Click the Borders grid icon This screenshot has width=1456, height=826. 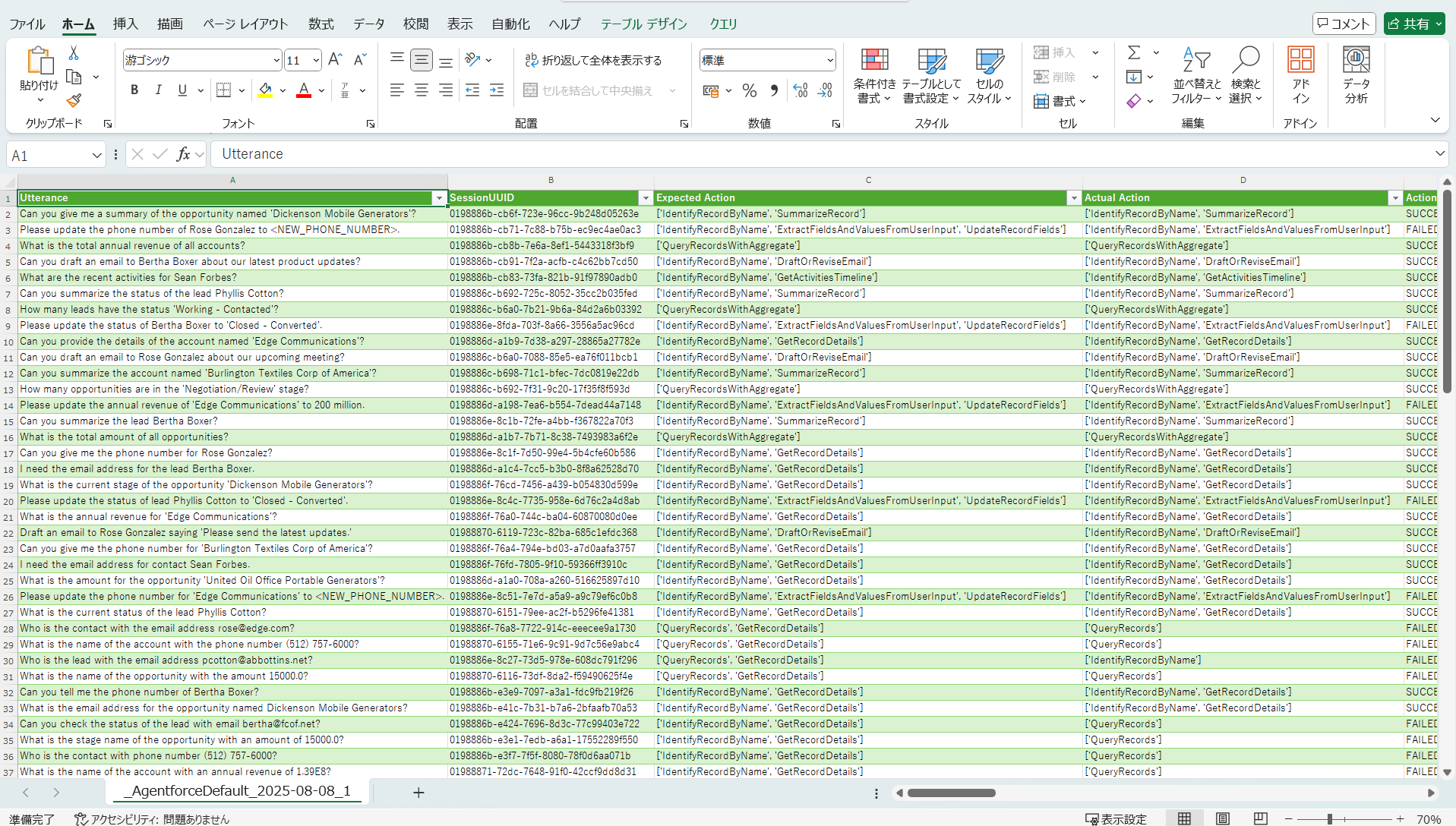click(x=223, y=90)
